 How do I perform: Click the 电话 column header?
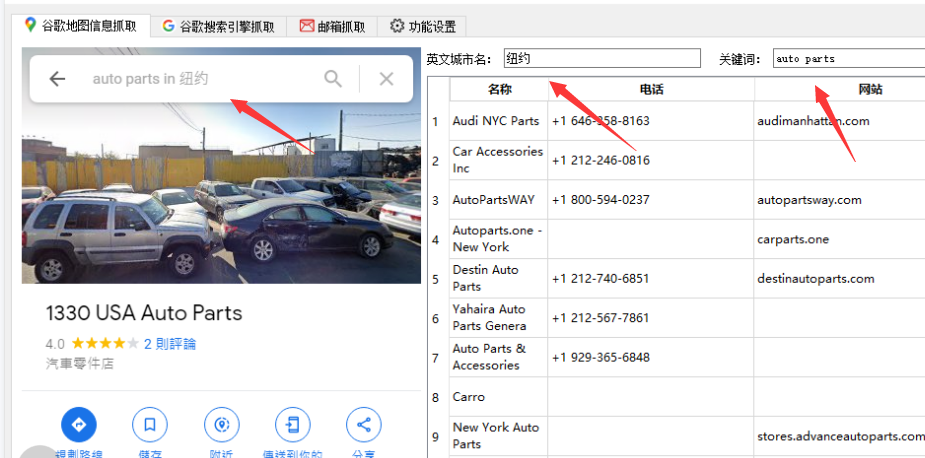pos(651,89)
